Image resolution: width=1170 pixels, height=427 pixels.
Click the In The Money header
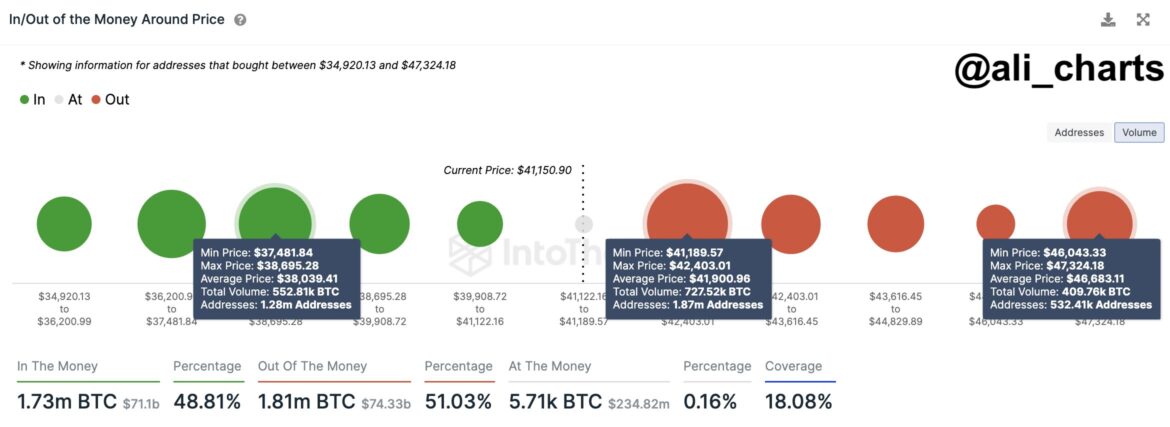point(58,366)
